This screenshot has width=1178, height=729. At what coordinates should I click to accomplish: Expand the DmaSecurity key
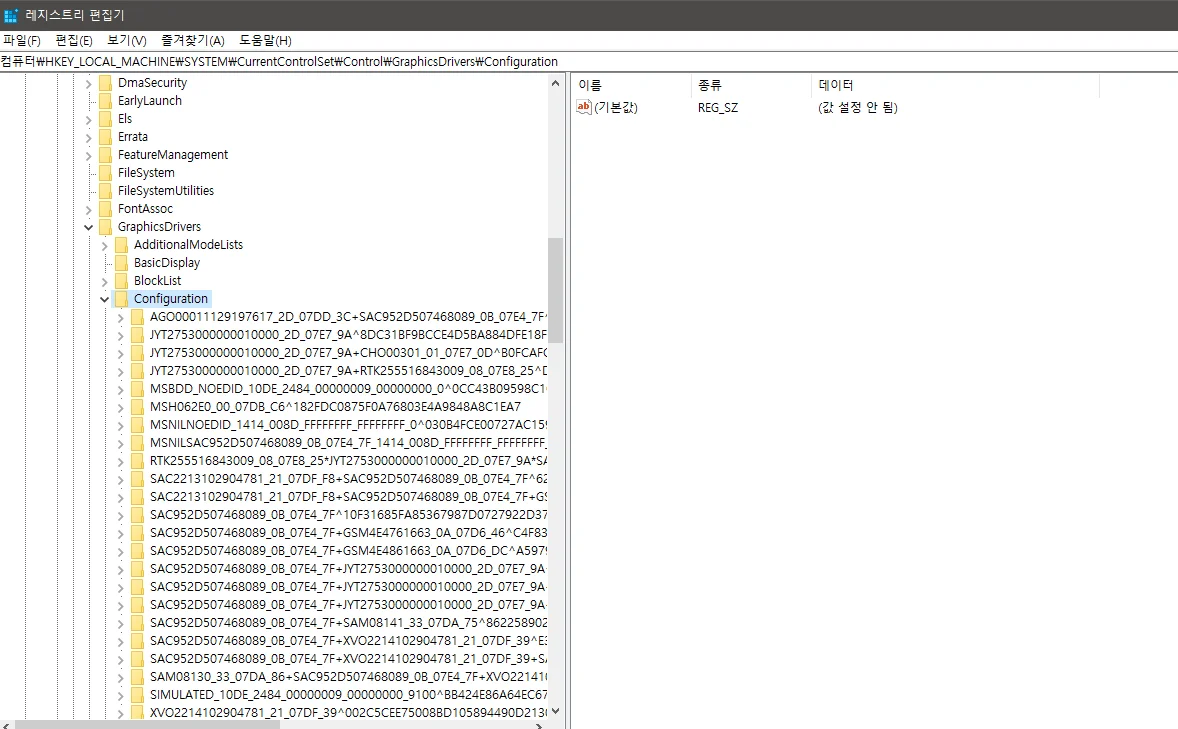click(x=89, y=83)
